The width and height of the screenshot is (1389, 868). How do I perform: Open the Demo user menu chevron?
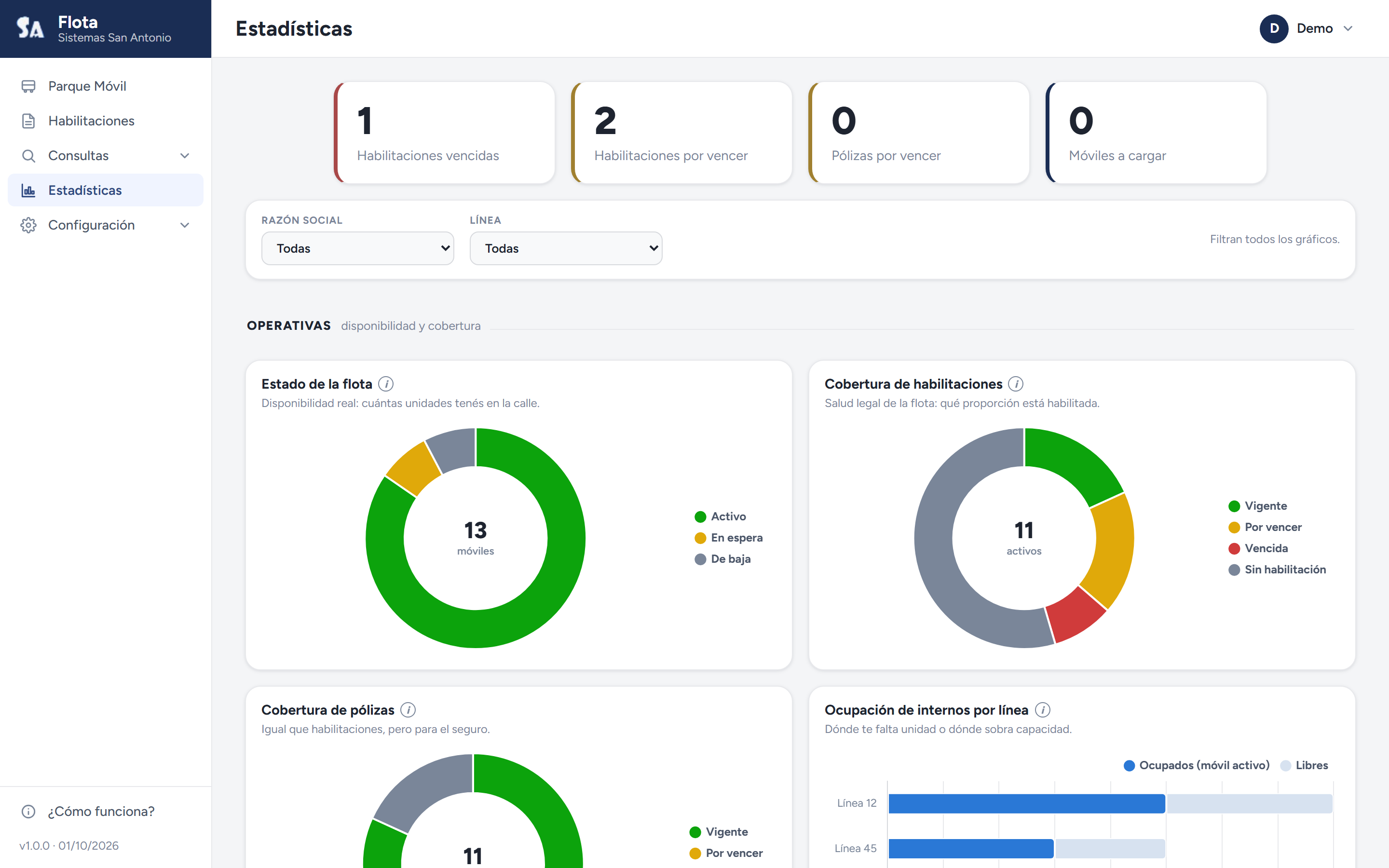click(x=1348, y=29)
